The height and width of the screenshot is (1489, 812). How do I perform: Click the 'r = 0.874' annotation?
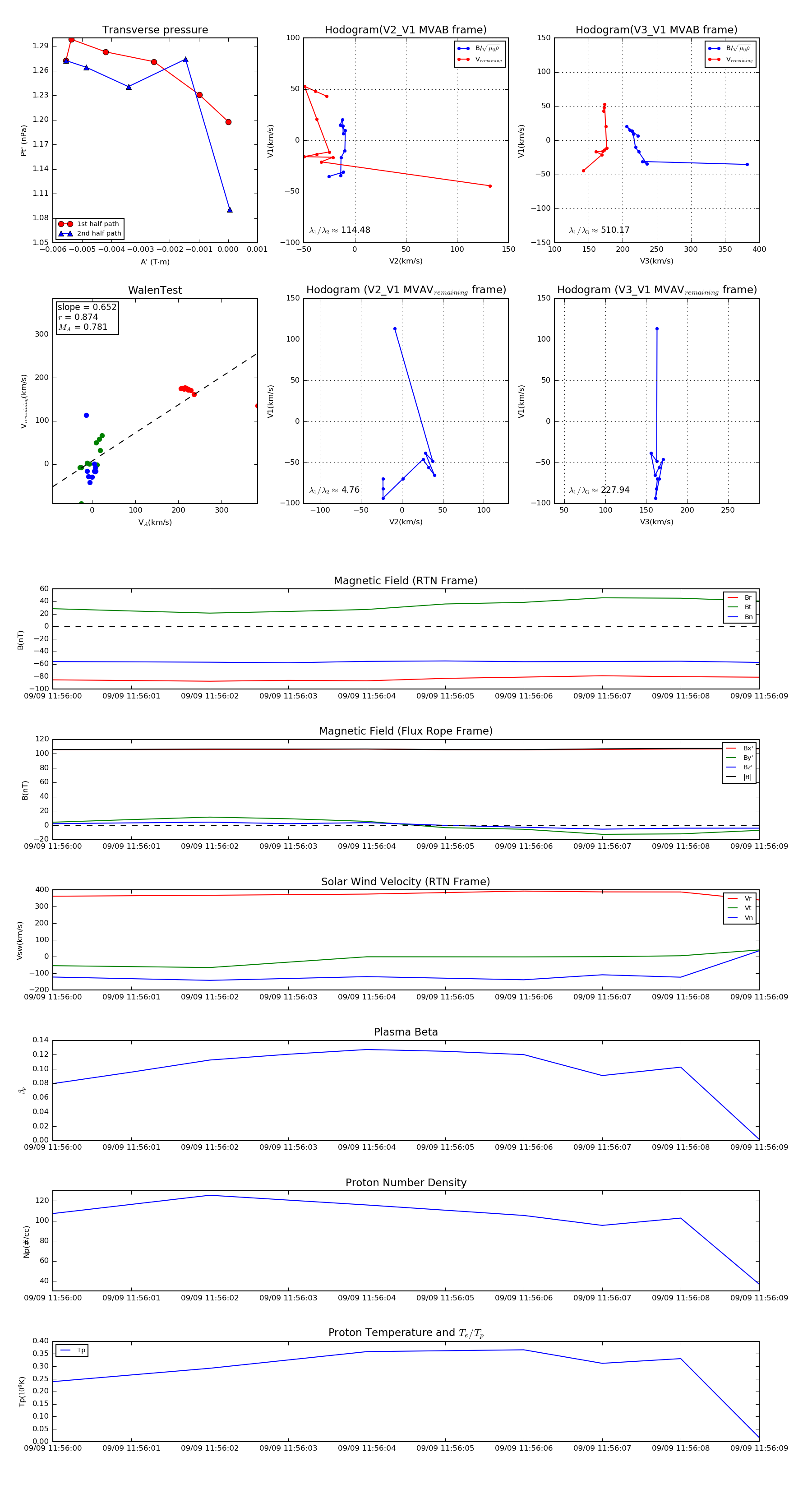pos(78,317)
